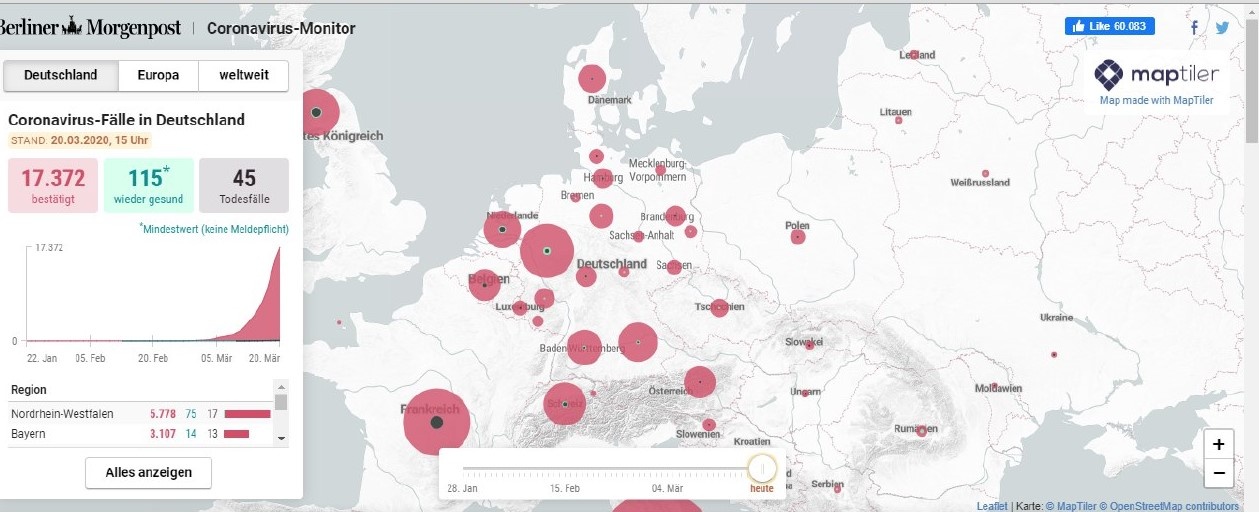This screenshot has height=512, width=1259.
Task: Open the Twitter share icon
Action: click(1222, 28)
